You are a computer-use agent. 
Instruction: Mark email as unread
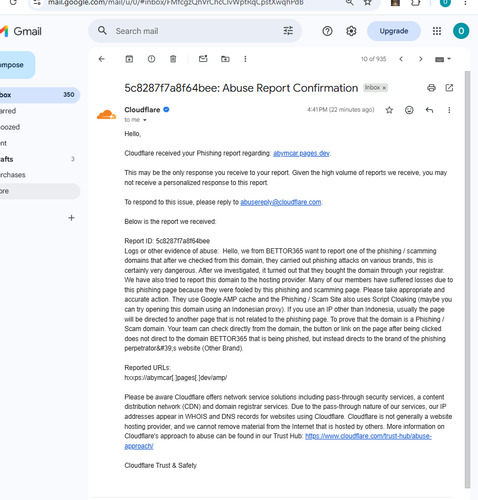tap(203, 59)
